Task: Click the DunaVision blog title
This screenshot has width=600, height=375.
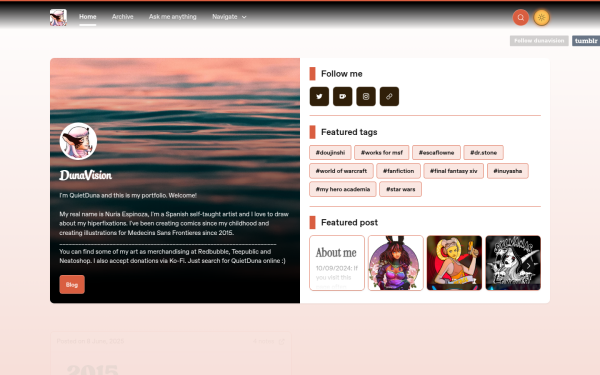Action: coord(85,175)
